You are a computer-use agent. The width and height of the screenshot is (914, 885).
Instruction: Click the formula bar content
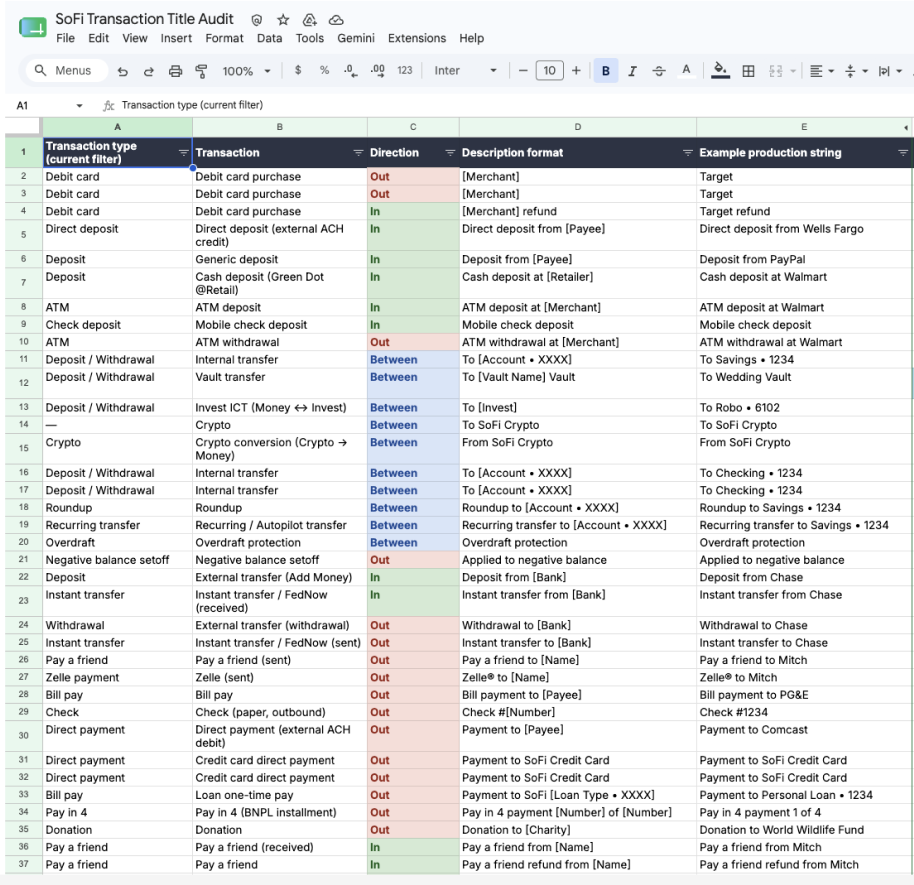192,105
